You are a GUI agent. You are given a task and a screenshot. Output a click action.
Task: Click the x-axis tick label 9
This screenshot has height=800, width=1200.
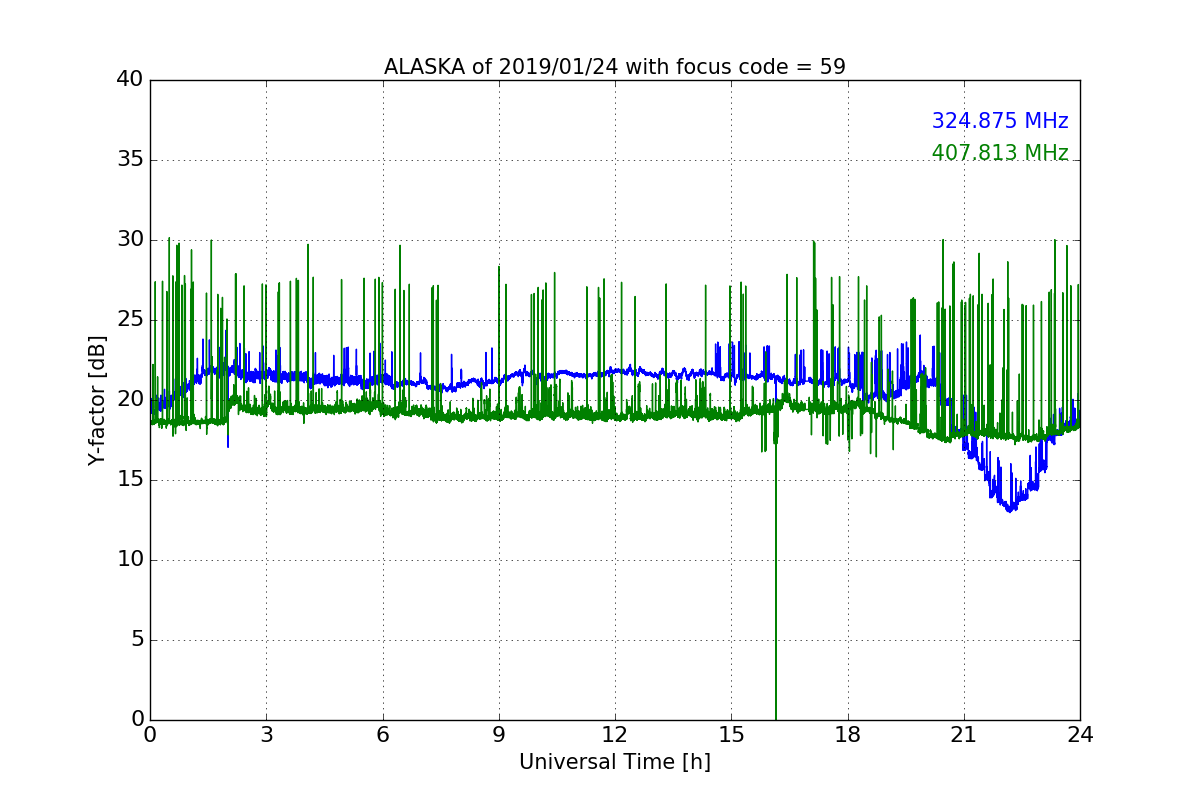[x=499, y=735]
